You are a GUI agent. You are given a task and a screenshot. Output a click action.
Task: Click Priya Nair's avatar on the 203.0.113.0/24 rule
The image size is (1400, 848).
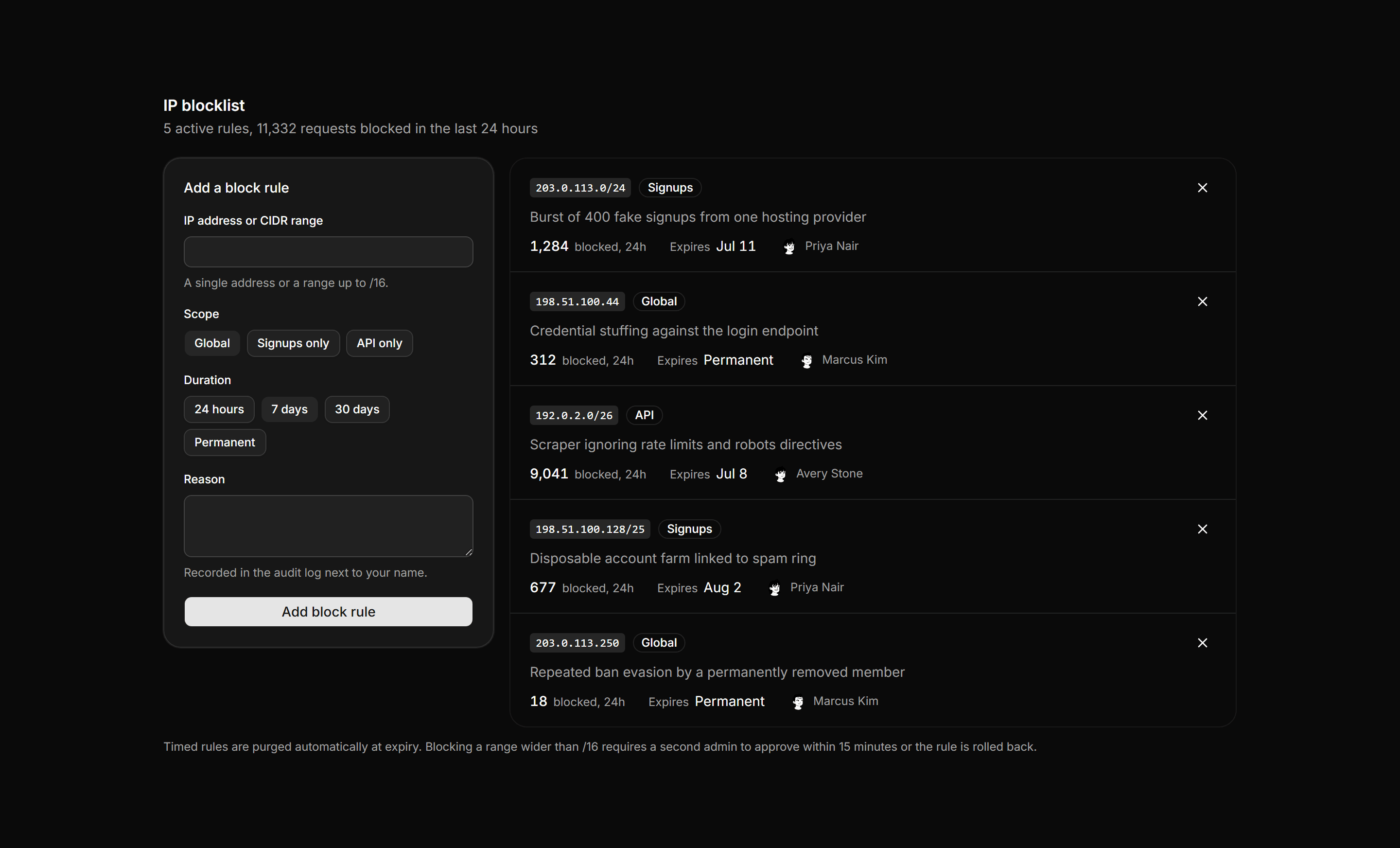789,247
